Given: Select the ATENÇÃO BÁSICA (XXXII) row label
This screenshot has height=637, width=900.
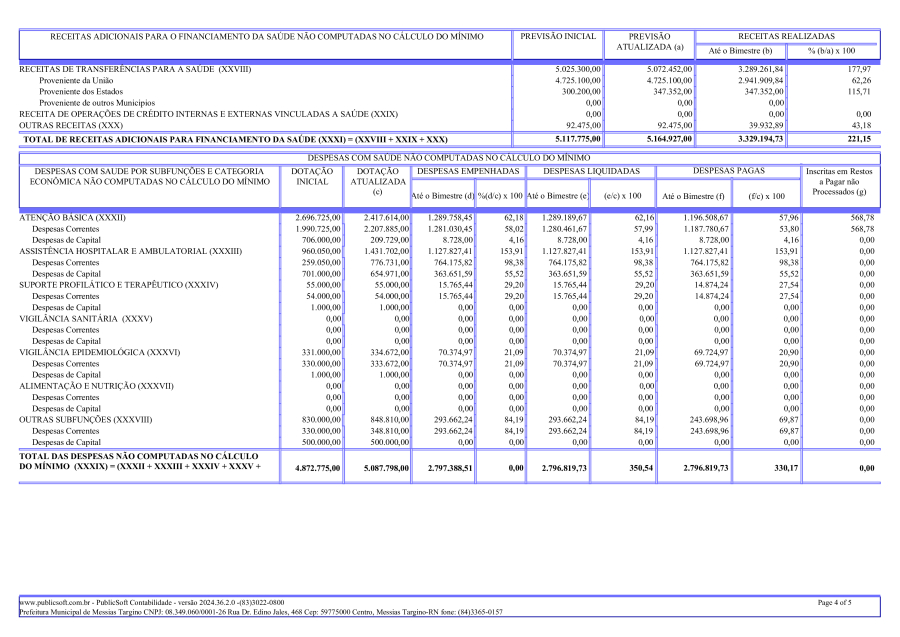Looking at the screenshot, I should [73, 217].
